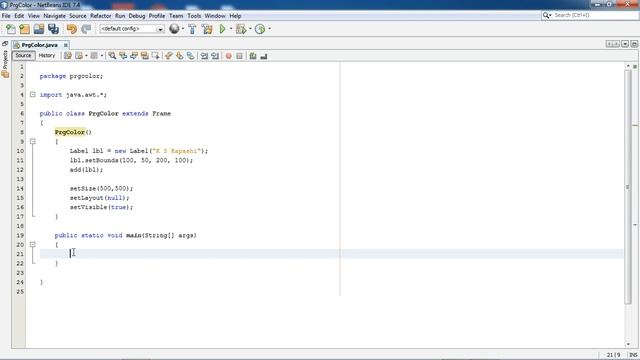Screen dimensions: 640x360
Task: Open the File menu
Action: tap(6, 16)
